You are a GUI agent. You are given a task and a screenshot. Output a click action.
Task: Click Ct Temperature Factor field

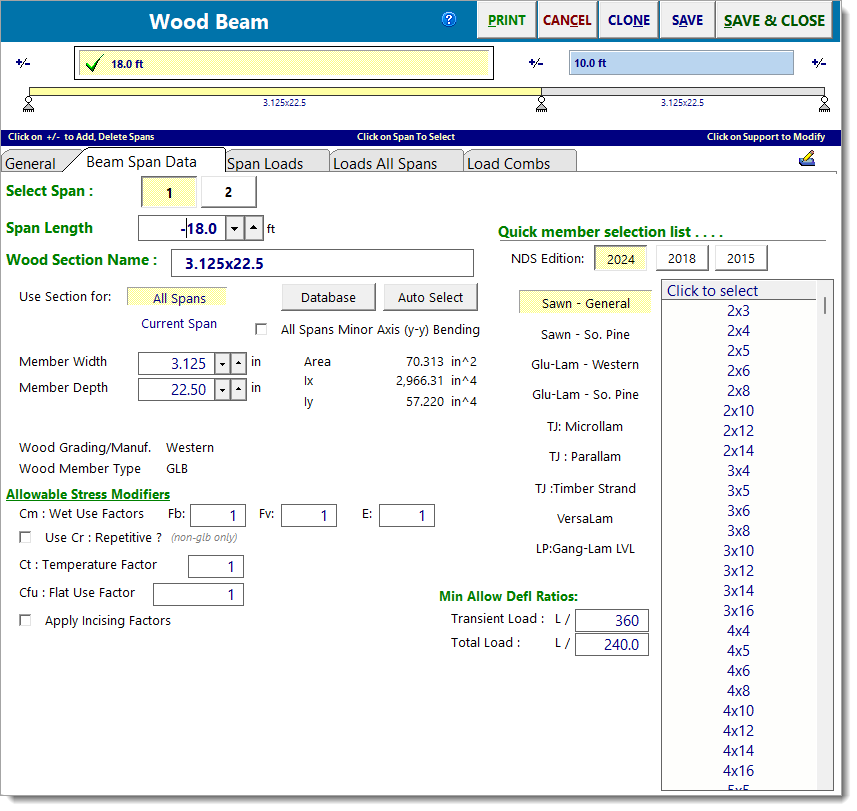[x=216, y=566]
